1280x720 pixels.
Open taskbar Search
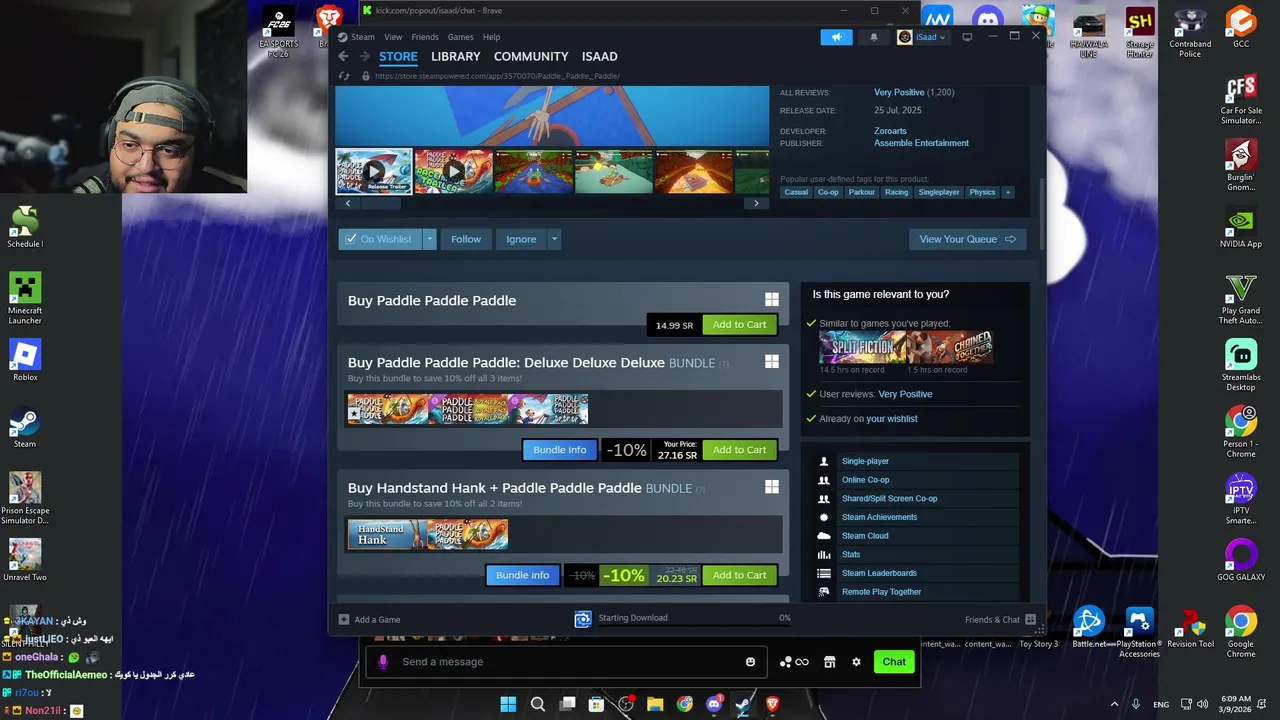pyautogui.click(x=537, y=704)
